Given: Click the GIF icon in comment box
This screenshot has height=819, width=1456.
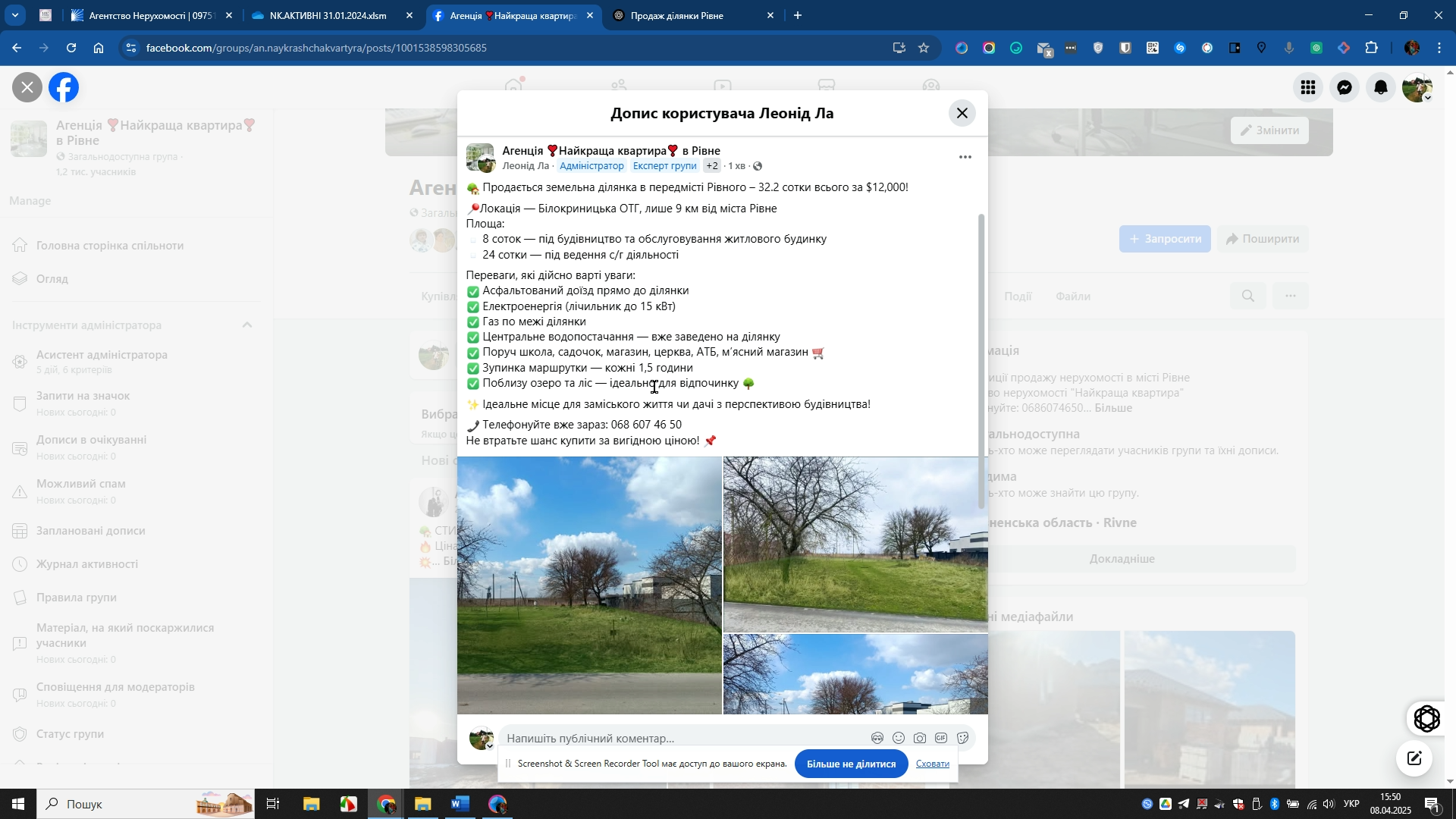Looking at the screenshot, I should [x=941, y=739].
